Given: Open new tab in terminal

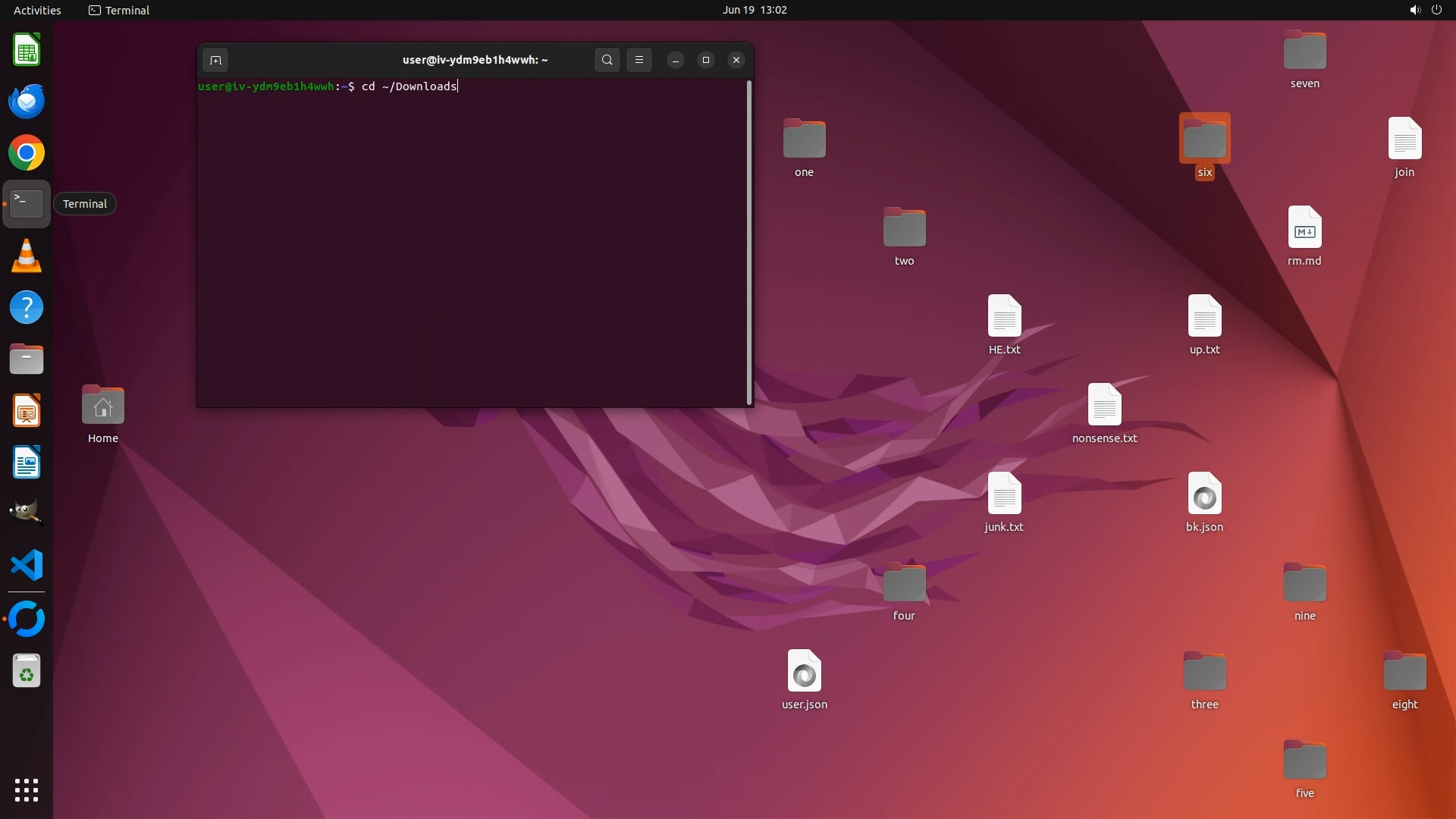Looking at the screenshot, I should click(x=215, y=60).
